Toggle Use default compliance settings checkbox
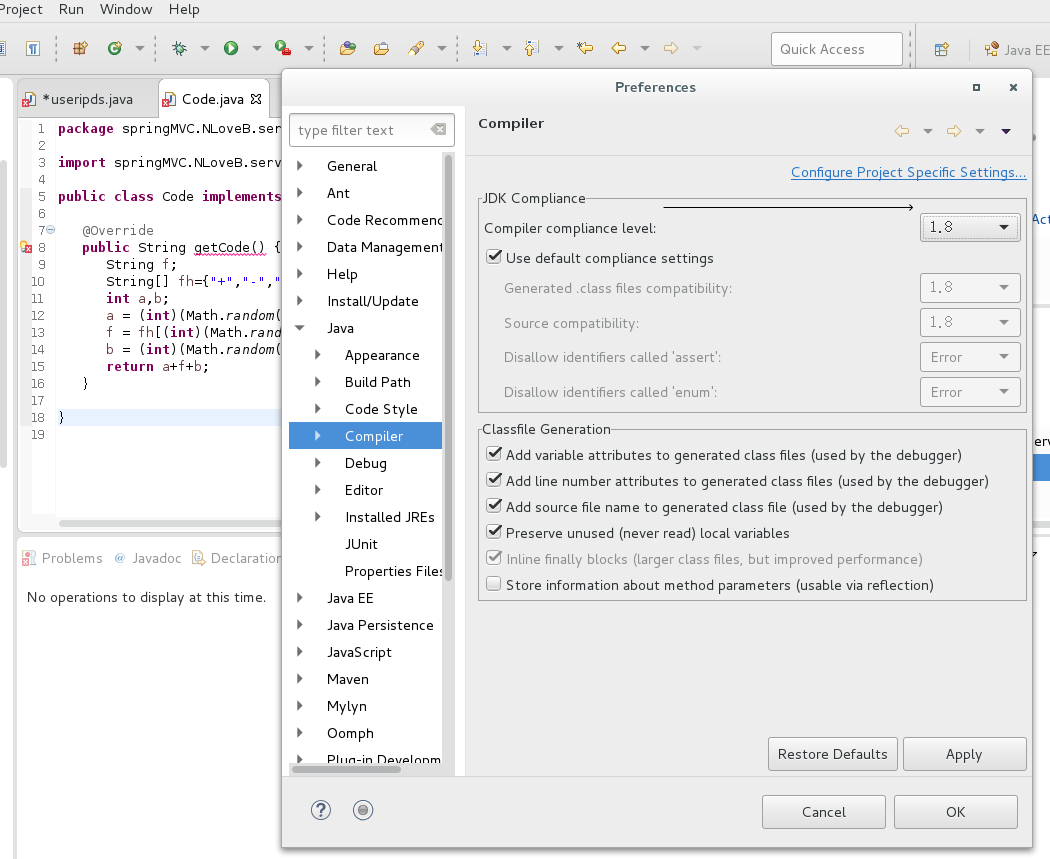1050x859 pixels. click(x=494, y=257)
